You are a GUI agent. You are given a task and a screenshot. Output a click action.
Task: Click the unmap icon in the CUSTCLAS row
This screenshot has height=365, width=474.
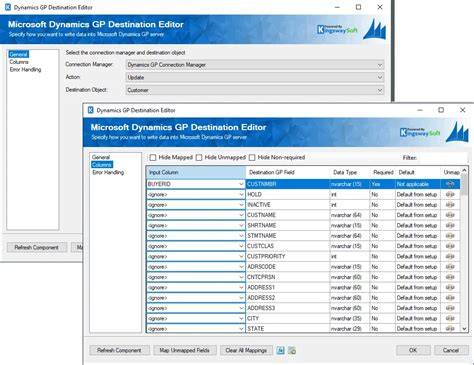tap(450, 246)
